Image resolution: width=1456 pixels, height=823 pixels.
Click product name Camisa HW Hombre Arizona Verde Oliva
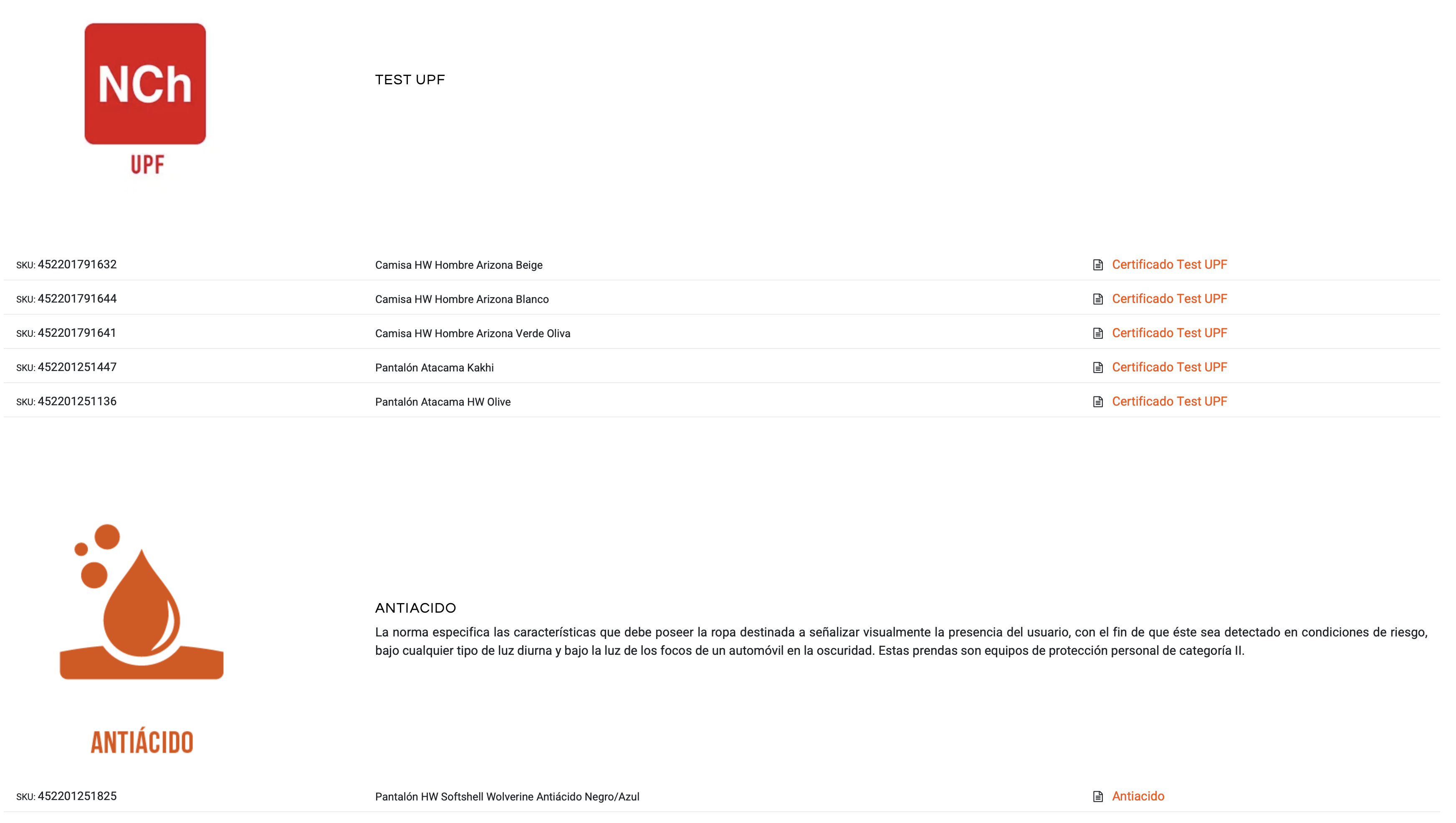473,333
